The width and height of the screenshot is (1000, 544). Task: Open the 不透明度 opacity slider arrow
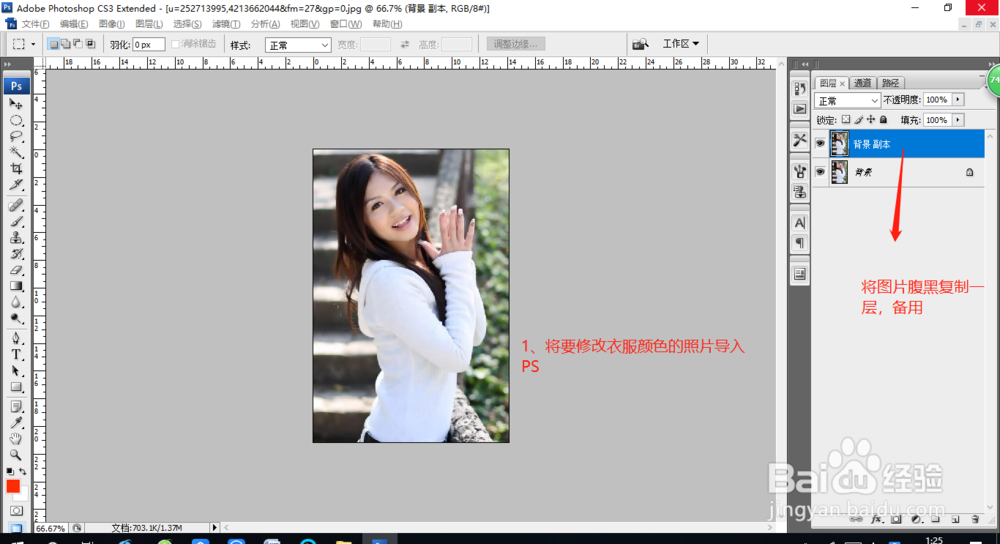[958, 99]
